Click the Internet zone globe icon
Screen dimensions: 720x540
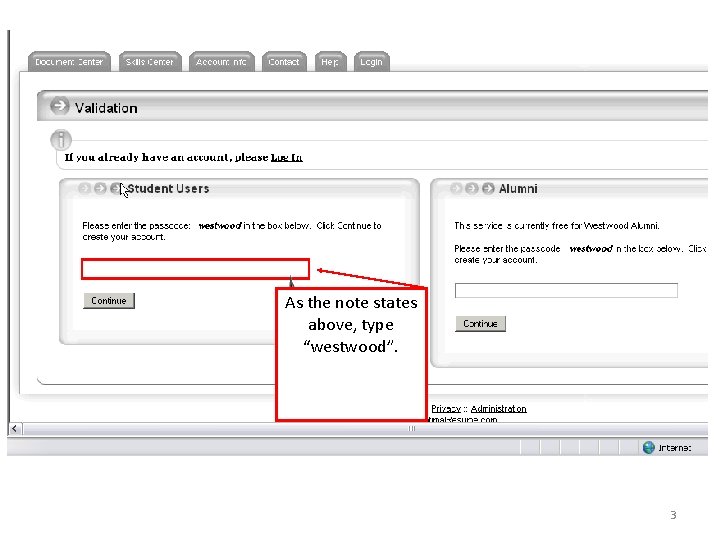coord(648,447)
